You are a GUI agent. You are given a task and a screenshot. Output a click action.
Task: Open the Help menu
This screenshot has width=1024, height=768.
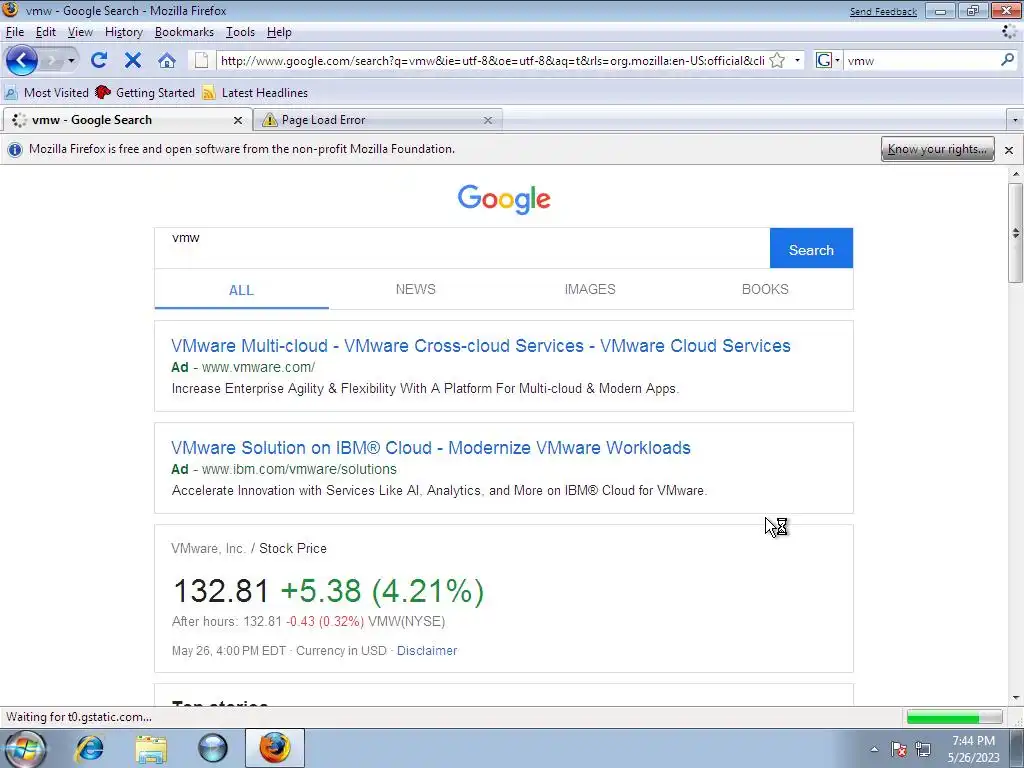pos(279,32)
